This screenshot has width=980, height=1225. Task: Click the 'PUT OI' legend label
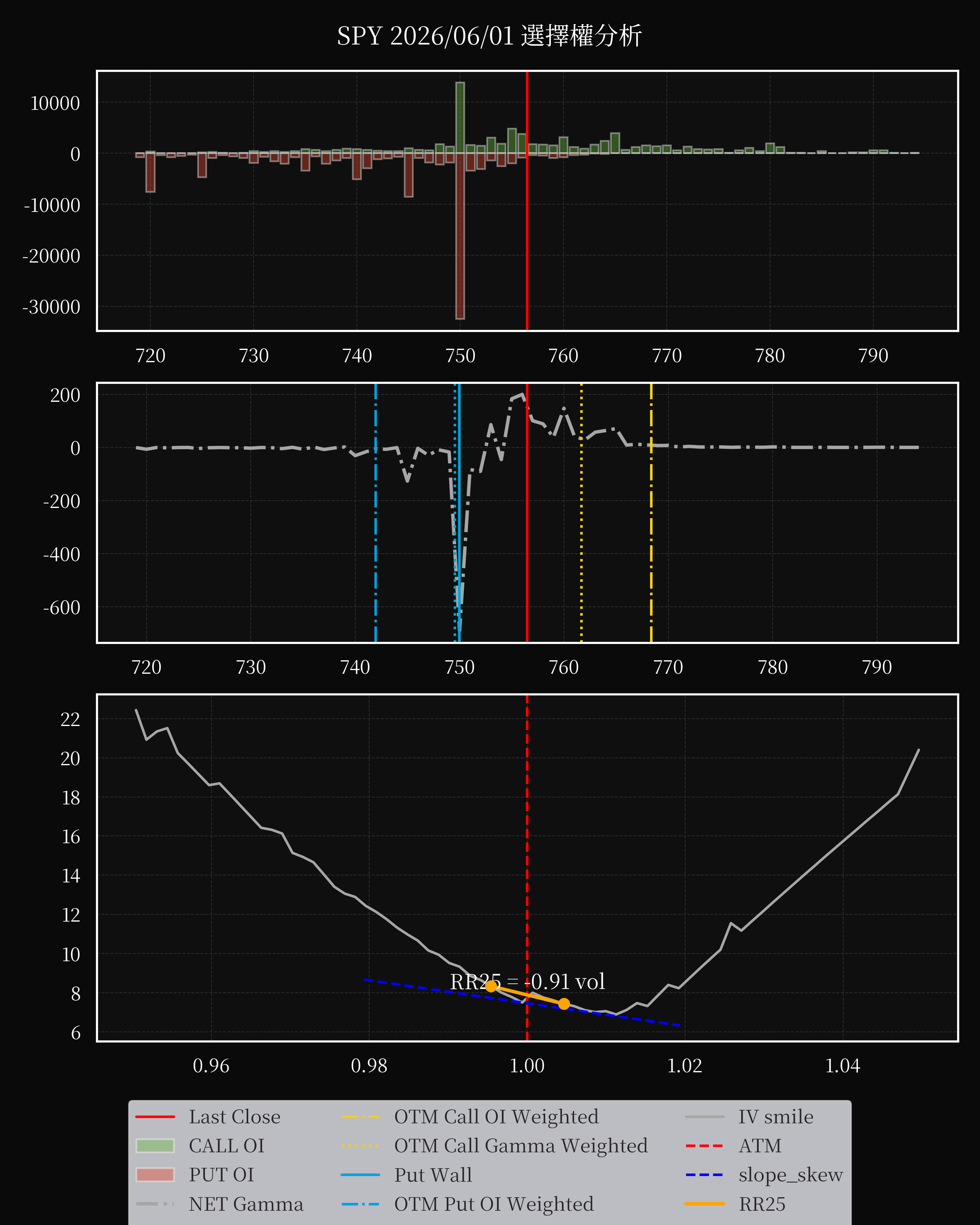[x=222, y=1175]
